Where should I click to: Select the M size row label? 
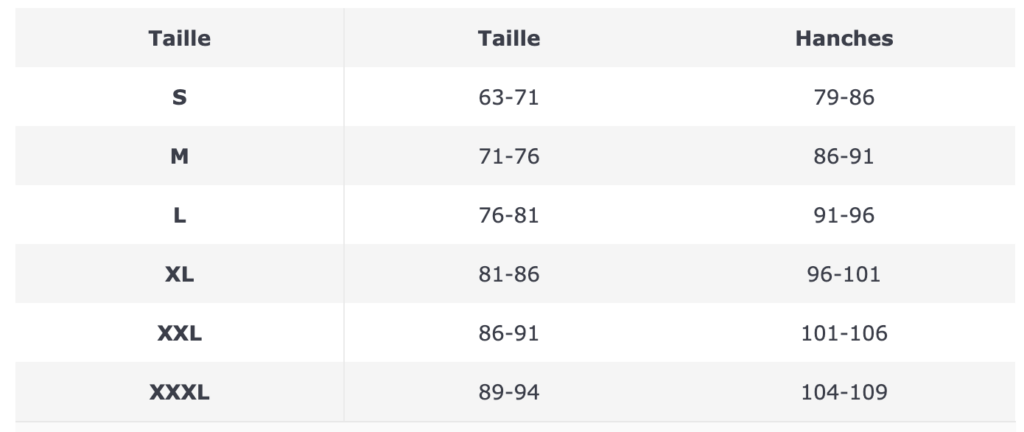(x=180, y=157)
